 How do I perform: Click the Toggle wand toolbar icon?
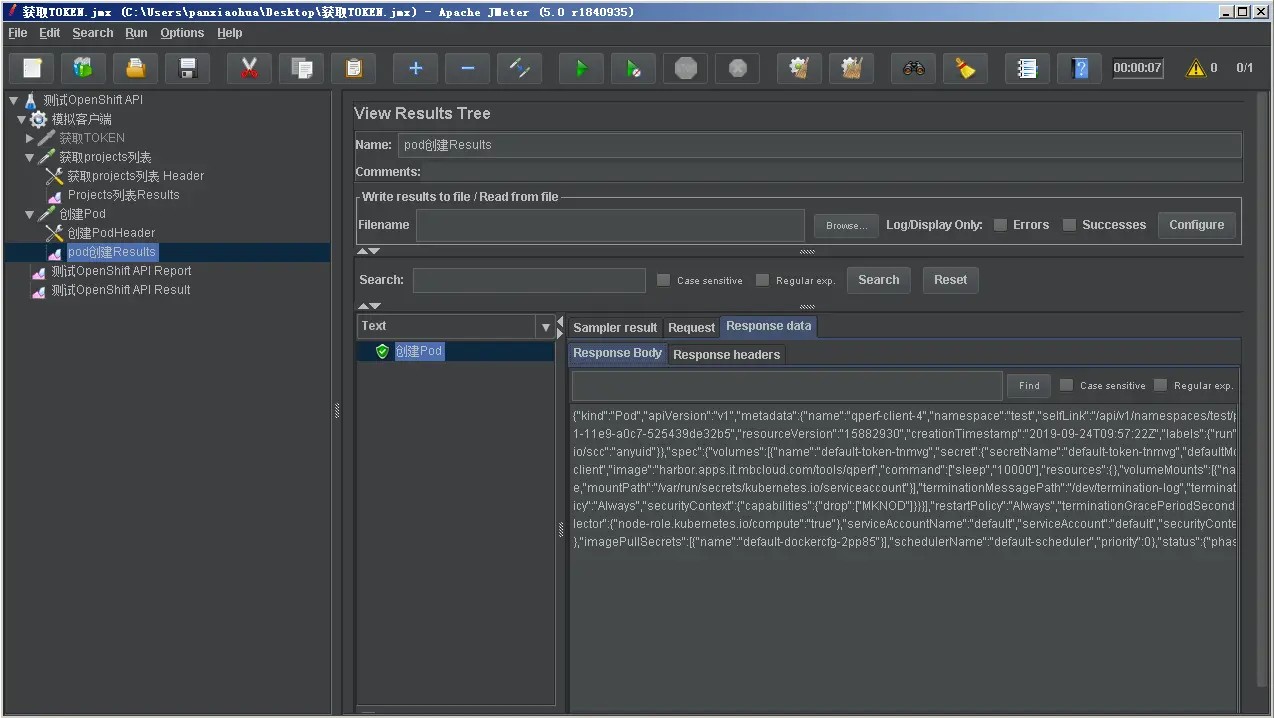tap(519, 68)
